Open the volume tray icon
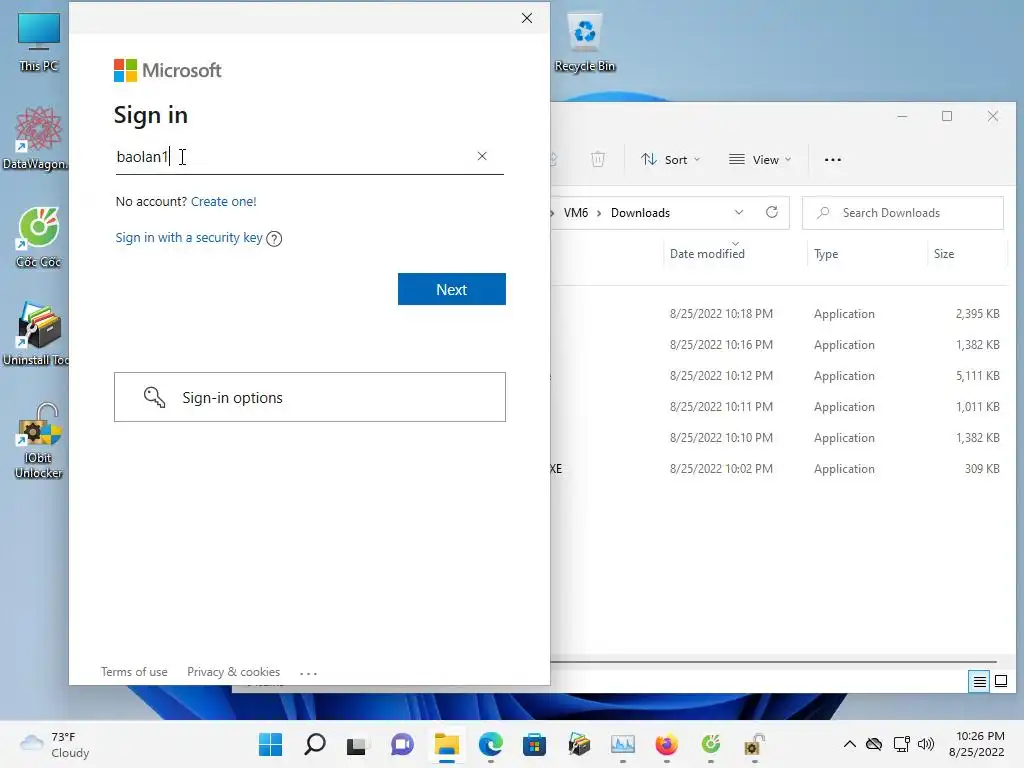This screenshot has width=1024, height=768. (926, 744)
